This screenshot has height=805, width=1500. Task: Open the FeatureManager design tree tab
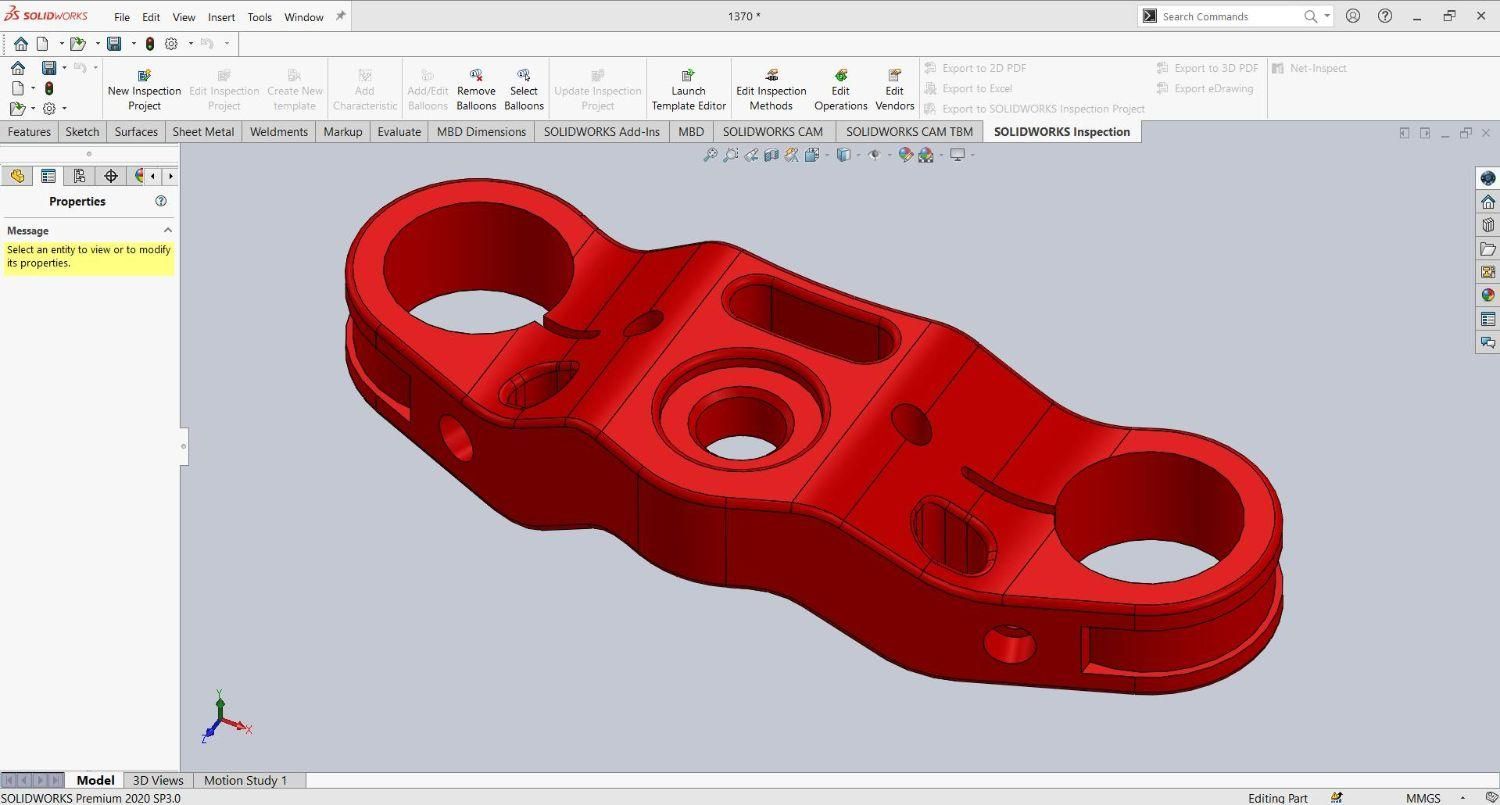click(17, 176)
